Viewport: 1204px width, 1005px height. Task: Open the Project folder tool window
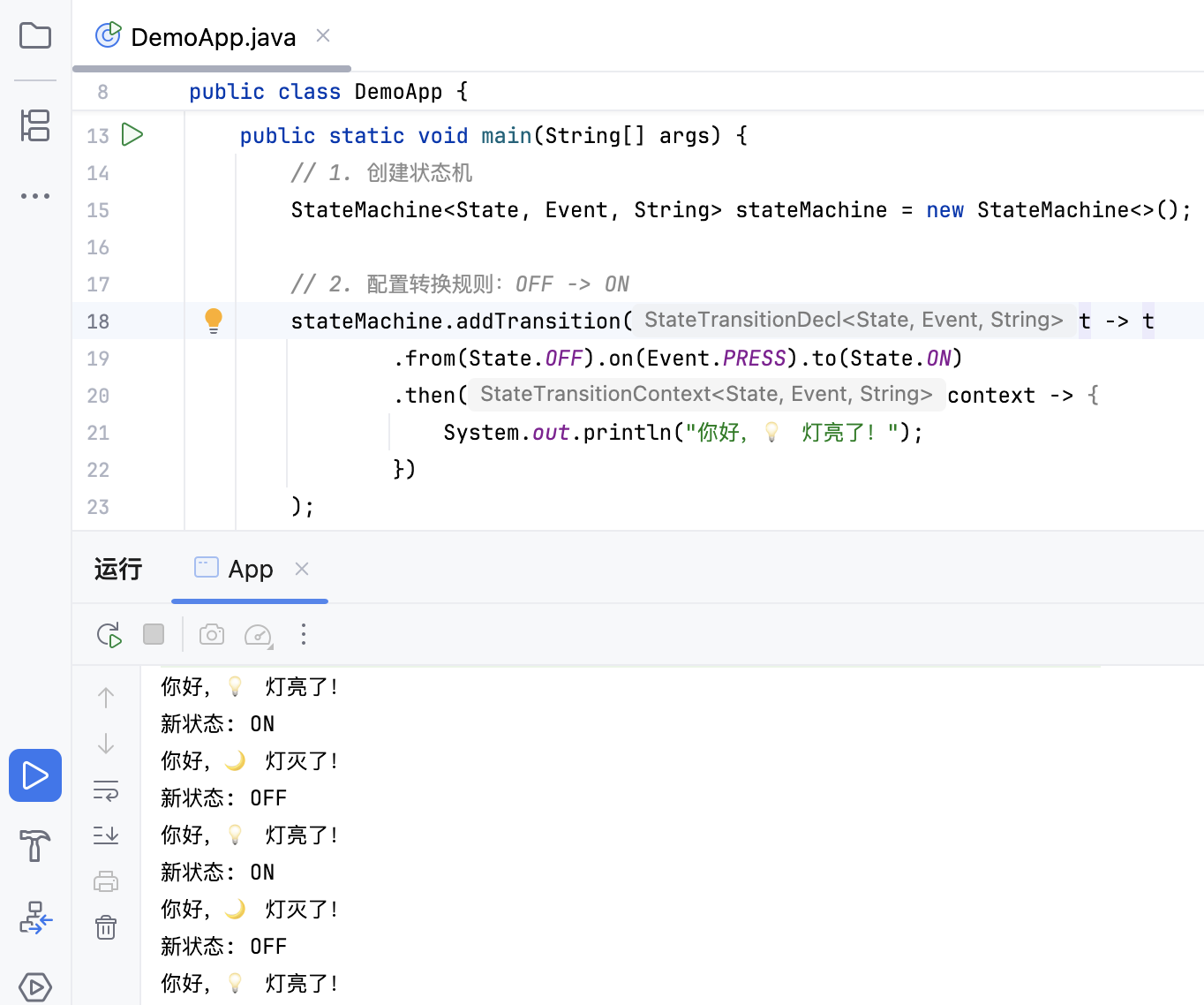(x=35, y=36)
